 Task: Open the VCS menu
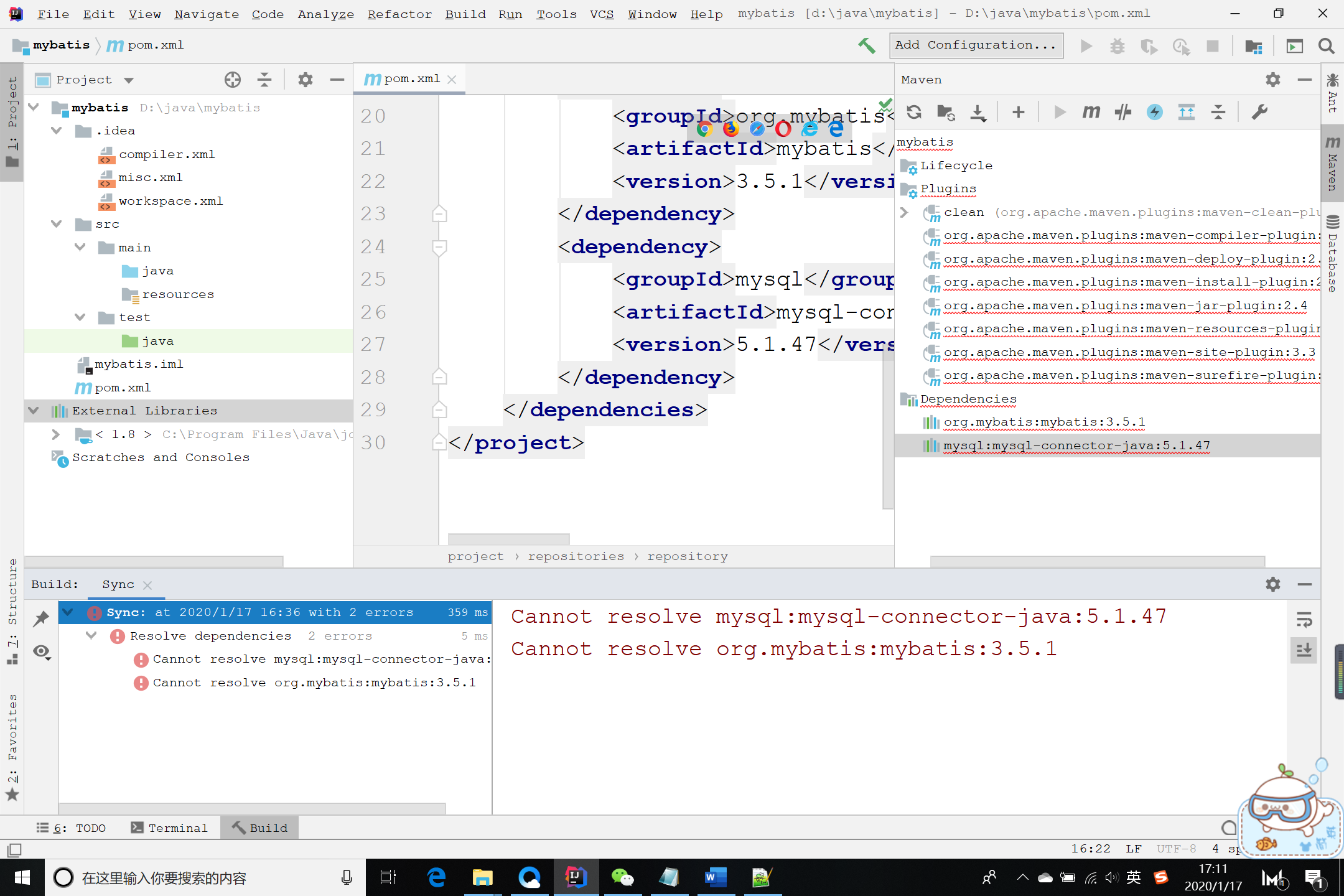tap(602, 14)
